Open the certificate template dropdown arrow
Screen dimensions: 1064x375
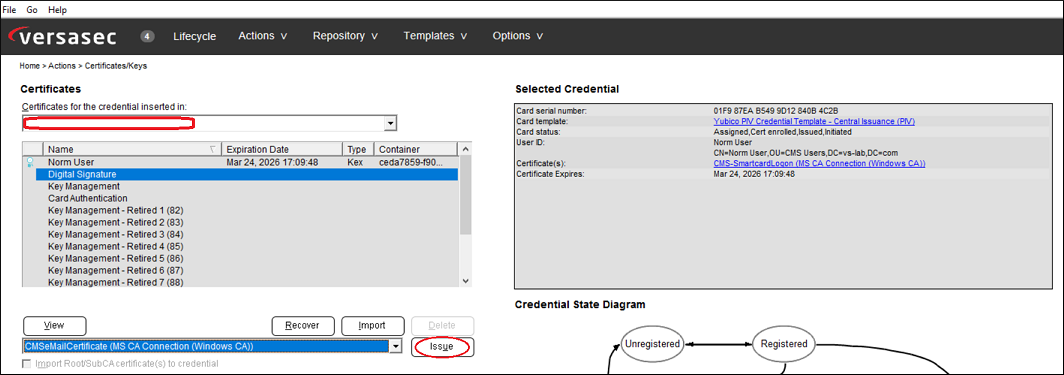click(x=396, y=347)
